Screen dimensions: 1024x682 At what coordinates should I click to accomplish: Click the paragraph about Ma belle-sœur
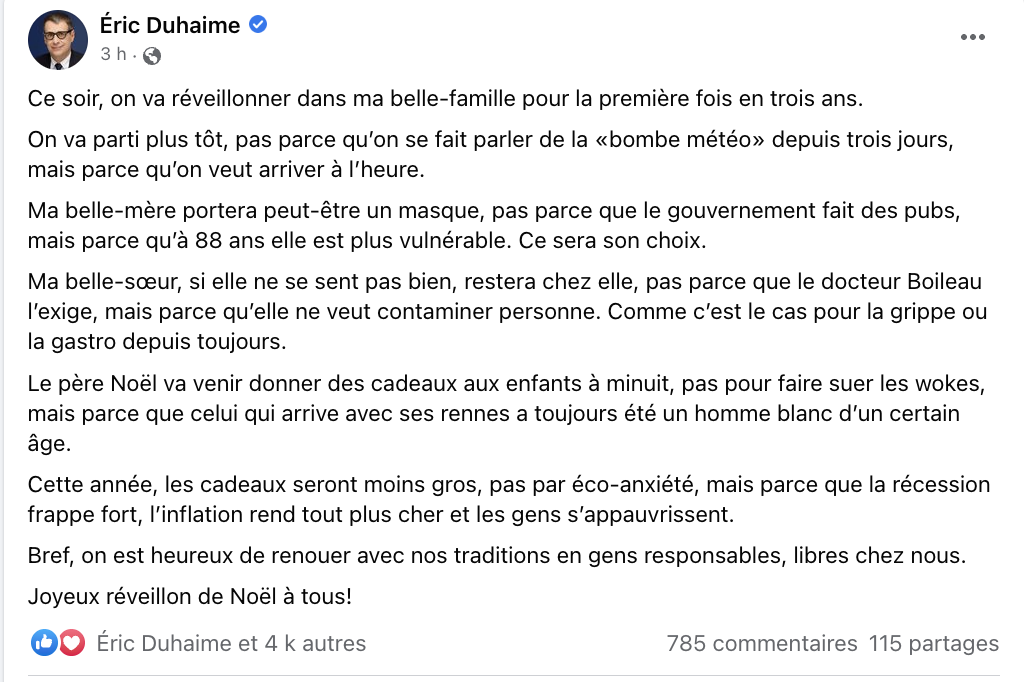(x=507, y=312)
